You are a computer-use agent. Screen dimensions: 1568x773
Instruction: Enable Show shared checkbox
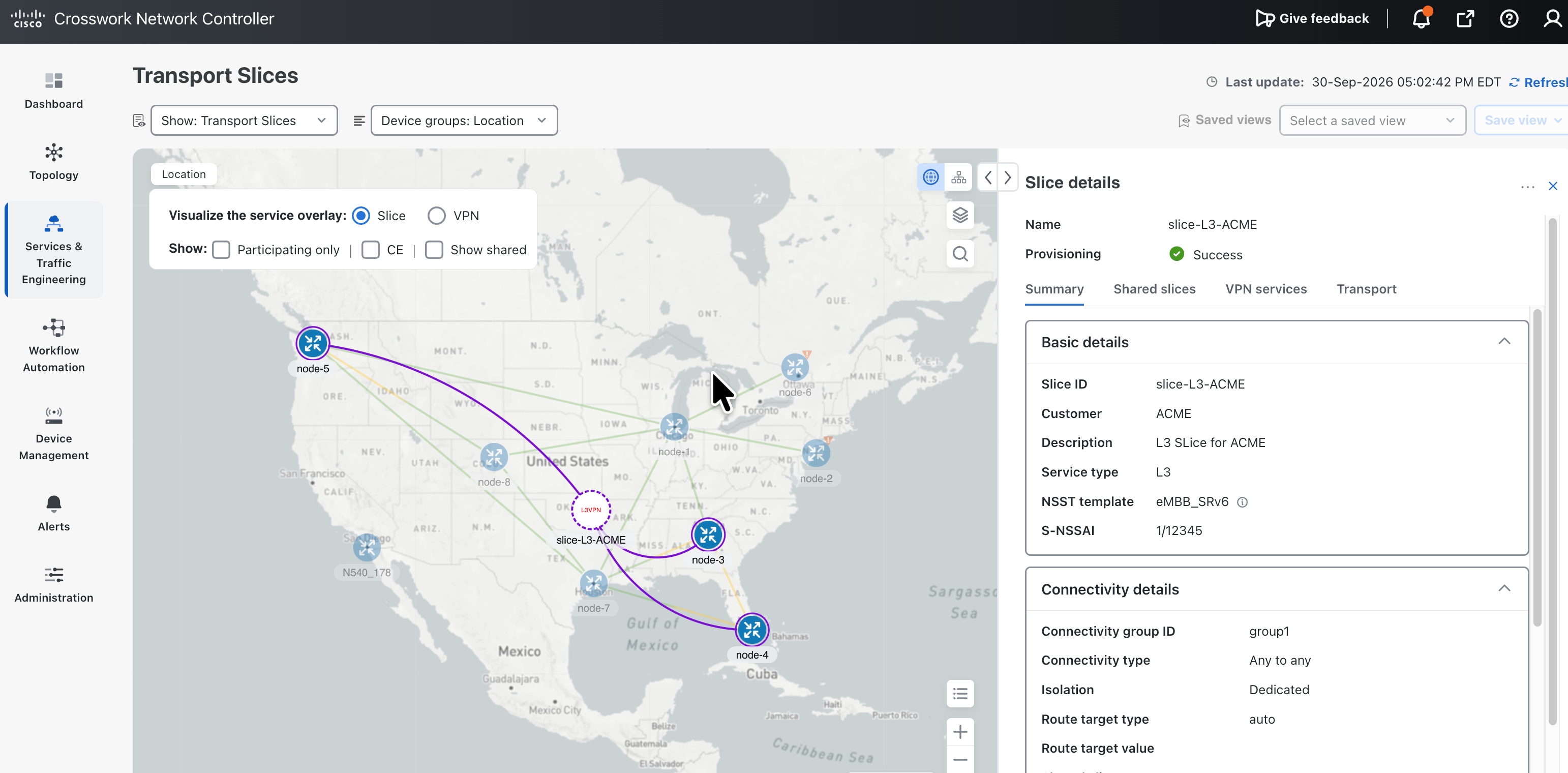pos(434,250)
